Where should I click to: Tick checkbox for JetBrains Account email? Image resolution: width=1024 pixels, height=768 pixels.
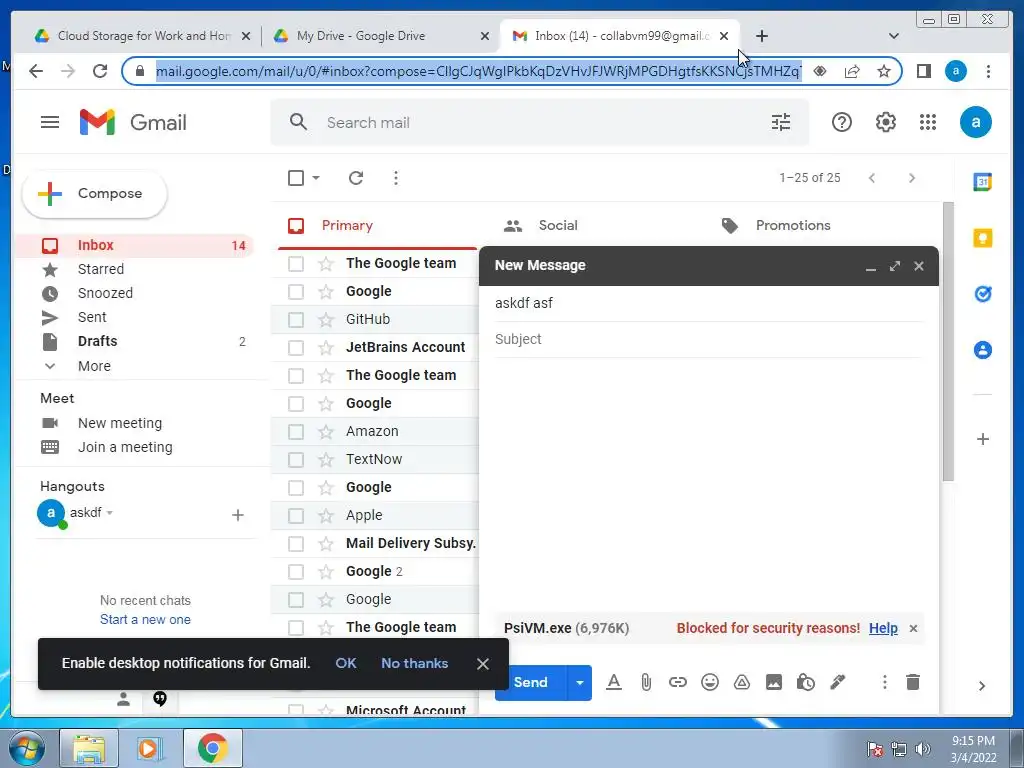point(296,347)
